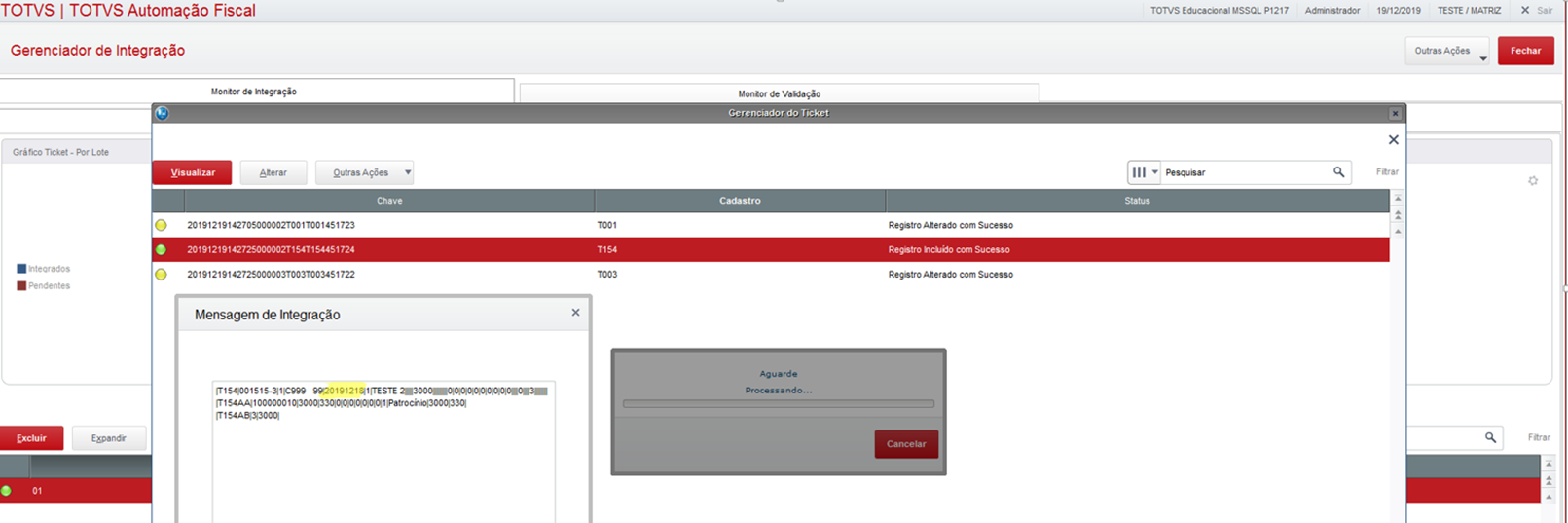Screen dimensions: 1568x523
Task: Click the green status dot of the T154 row
Action: (161, 250)
